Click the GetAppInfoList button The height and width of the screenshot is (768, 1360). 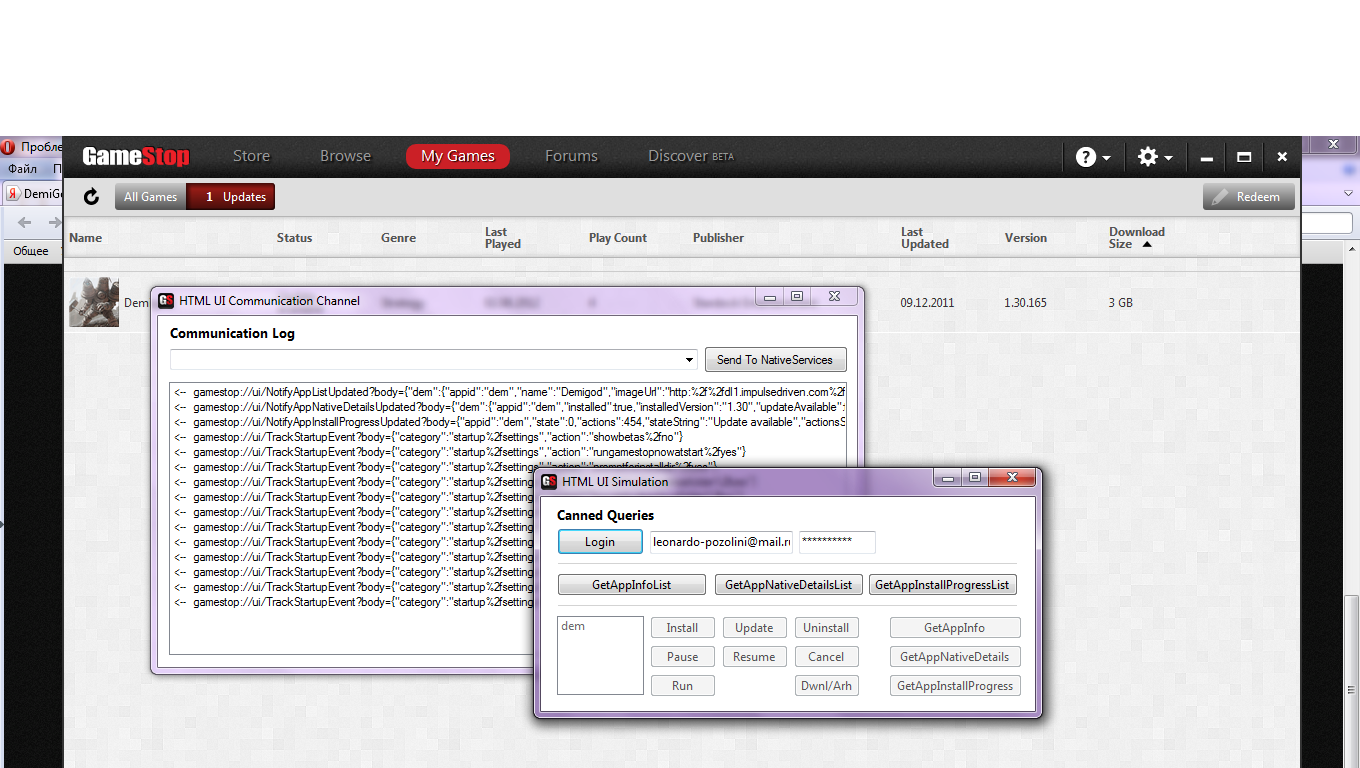(x=632, y=584)
